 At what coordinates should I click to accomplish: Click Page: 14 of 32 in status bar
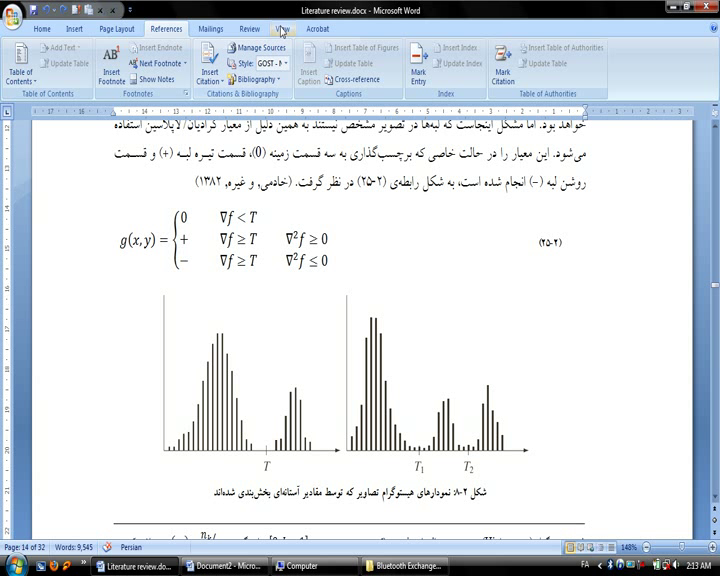(x=27, y=548)
